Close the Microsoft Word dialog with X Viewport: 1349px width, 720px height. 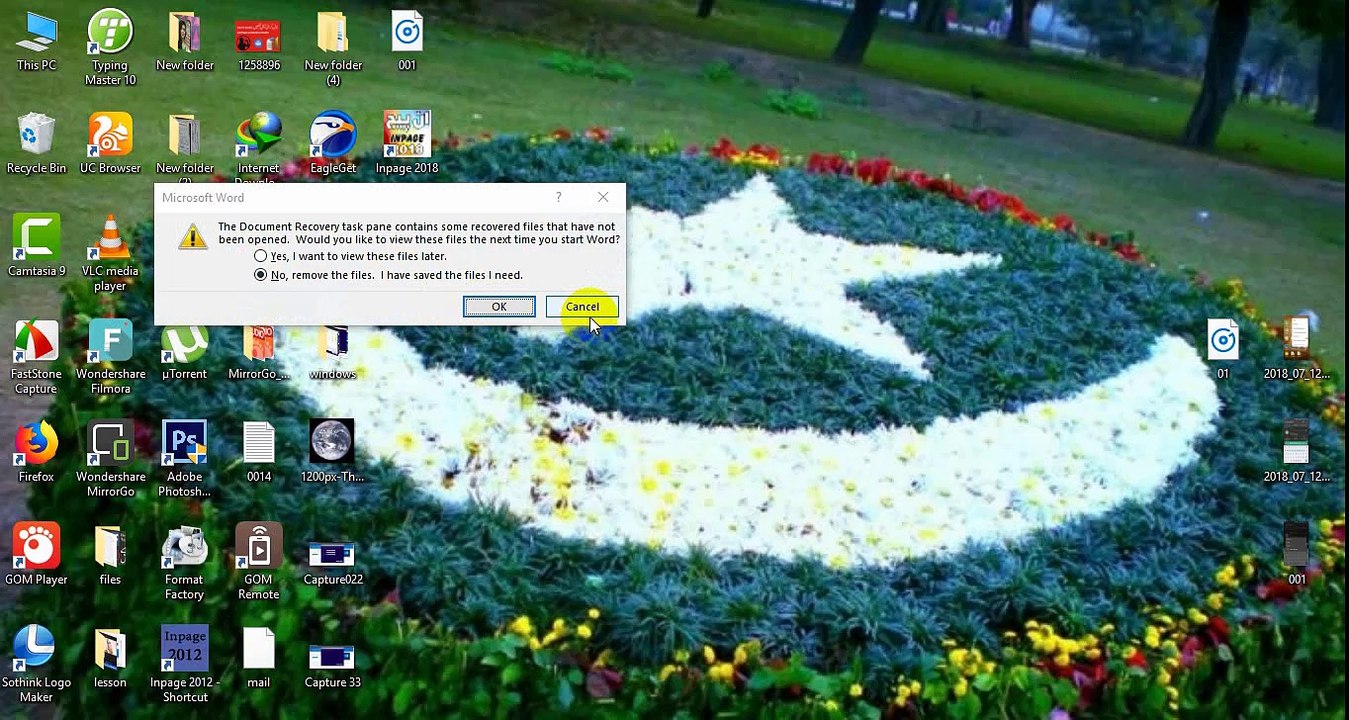tap(603, 197)
